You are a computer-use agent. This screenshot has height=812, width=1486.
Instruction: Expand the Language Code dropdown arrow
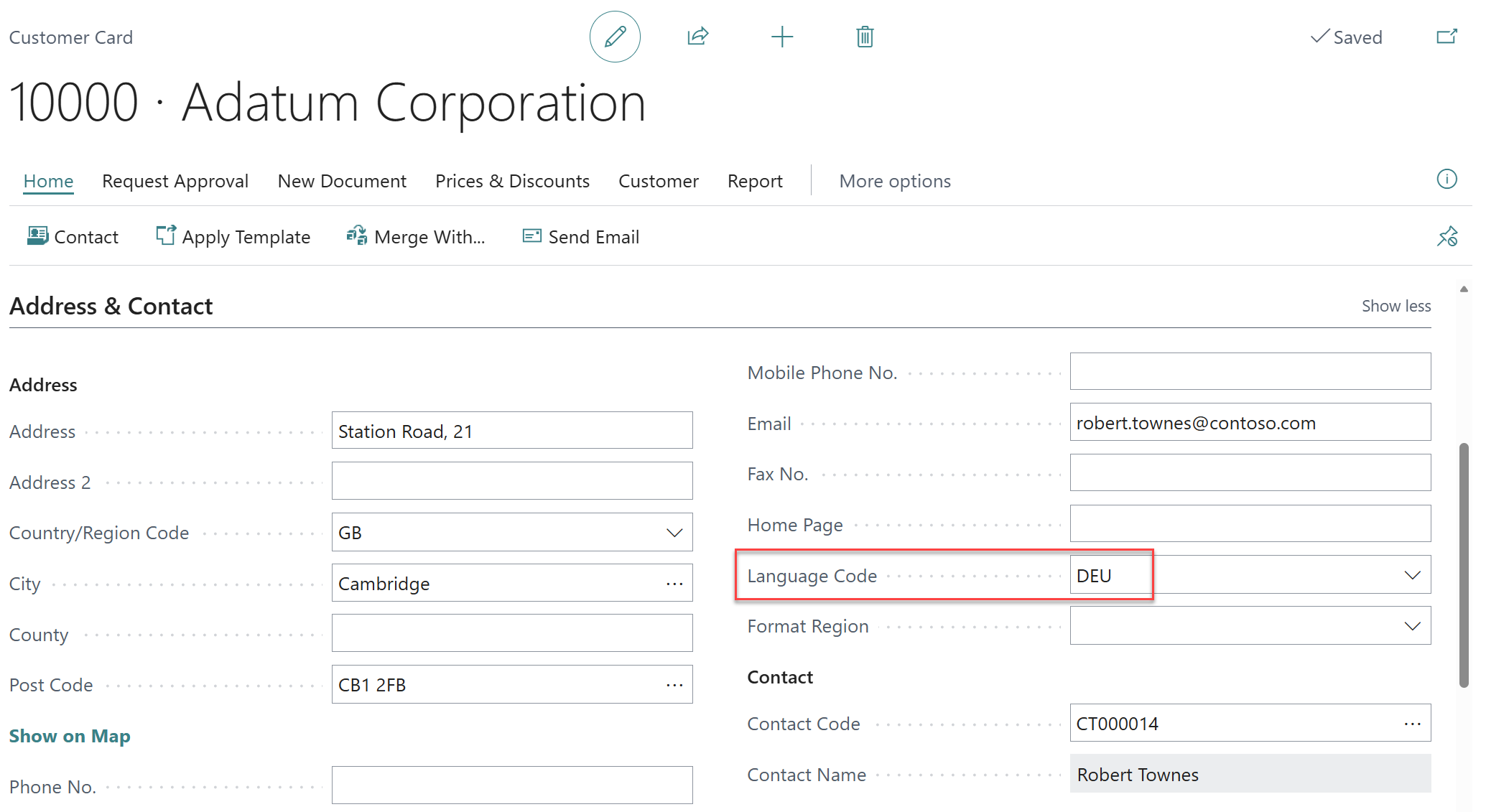[1412, 575]
